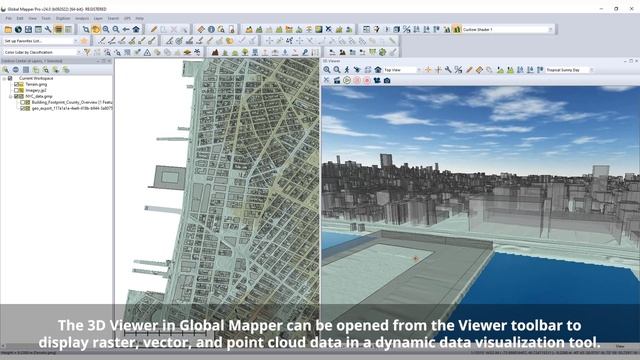Select the Imagery.jp2 layer name
Screen dimensions: 640x360
[x=36, y=90]
